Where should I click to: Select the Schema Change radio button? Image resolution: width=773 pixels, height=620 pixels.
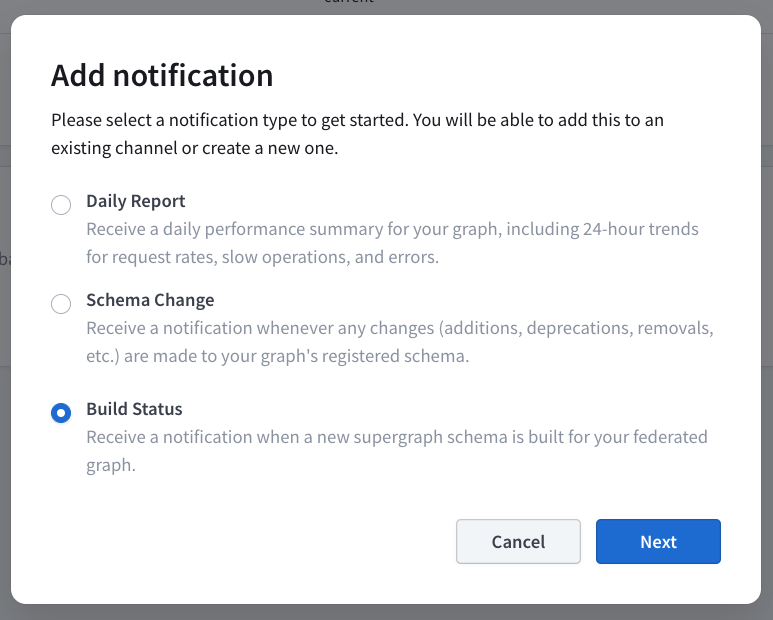[61, 304]
